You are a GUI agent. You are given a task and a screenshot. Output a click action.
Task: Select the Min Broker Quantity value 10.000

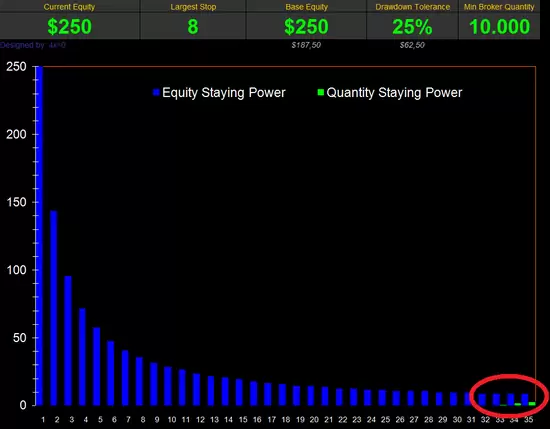(x=499, y=27)
